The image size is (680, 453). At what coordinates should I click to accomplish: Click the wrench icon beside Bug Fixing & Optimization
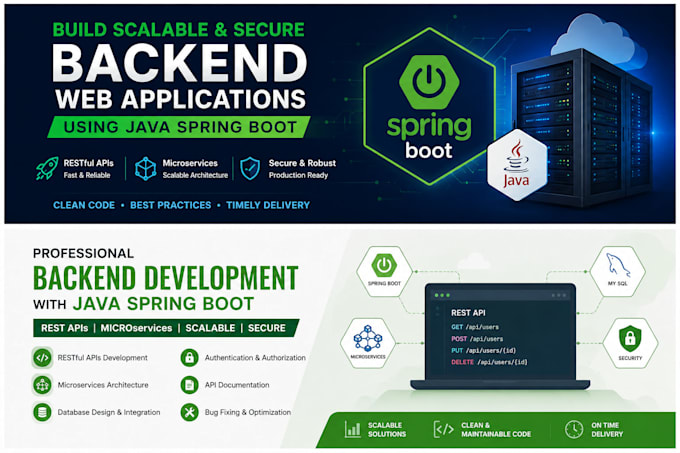click(x=190, y=412)
